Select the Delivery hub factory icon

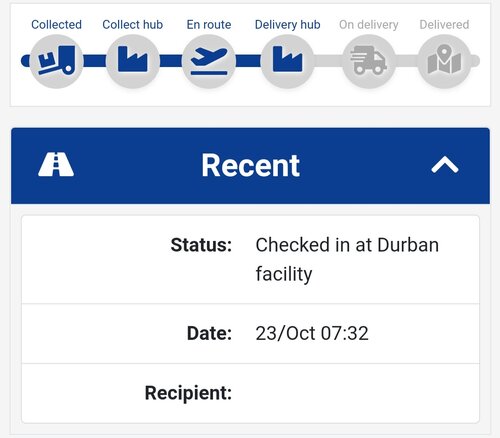click(287, 61)
